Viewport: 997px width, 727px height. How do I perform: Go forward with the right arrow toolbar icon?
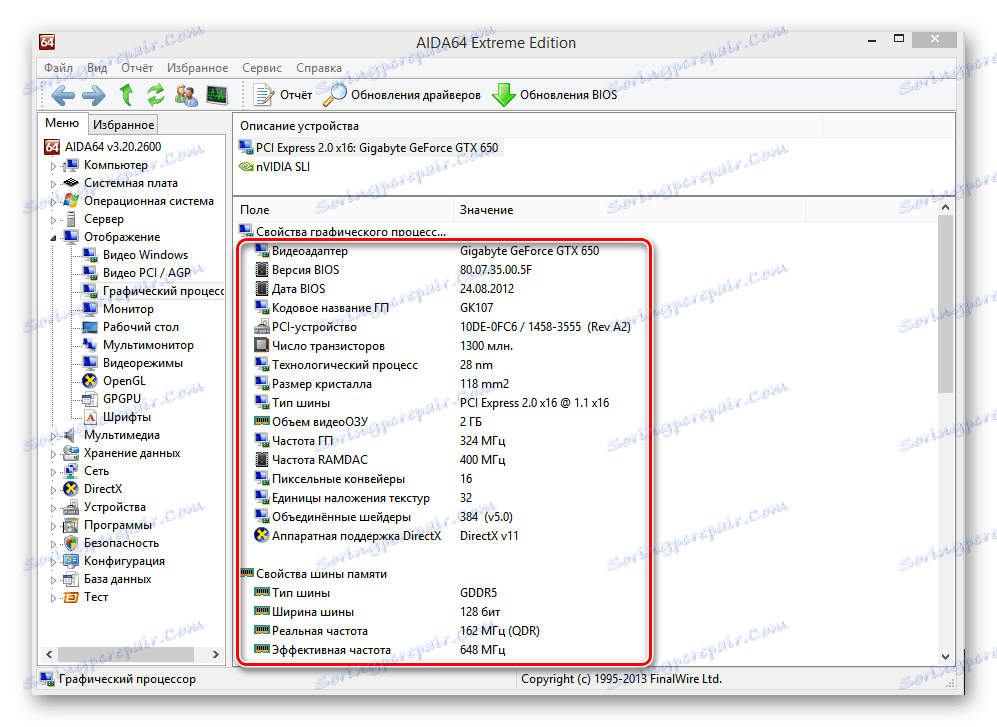[94, 95]
